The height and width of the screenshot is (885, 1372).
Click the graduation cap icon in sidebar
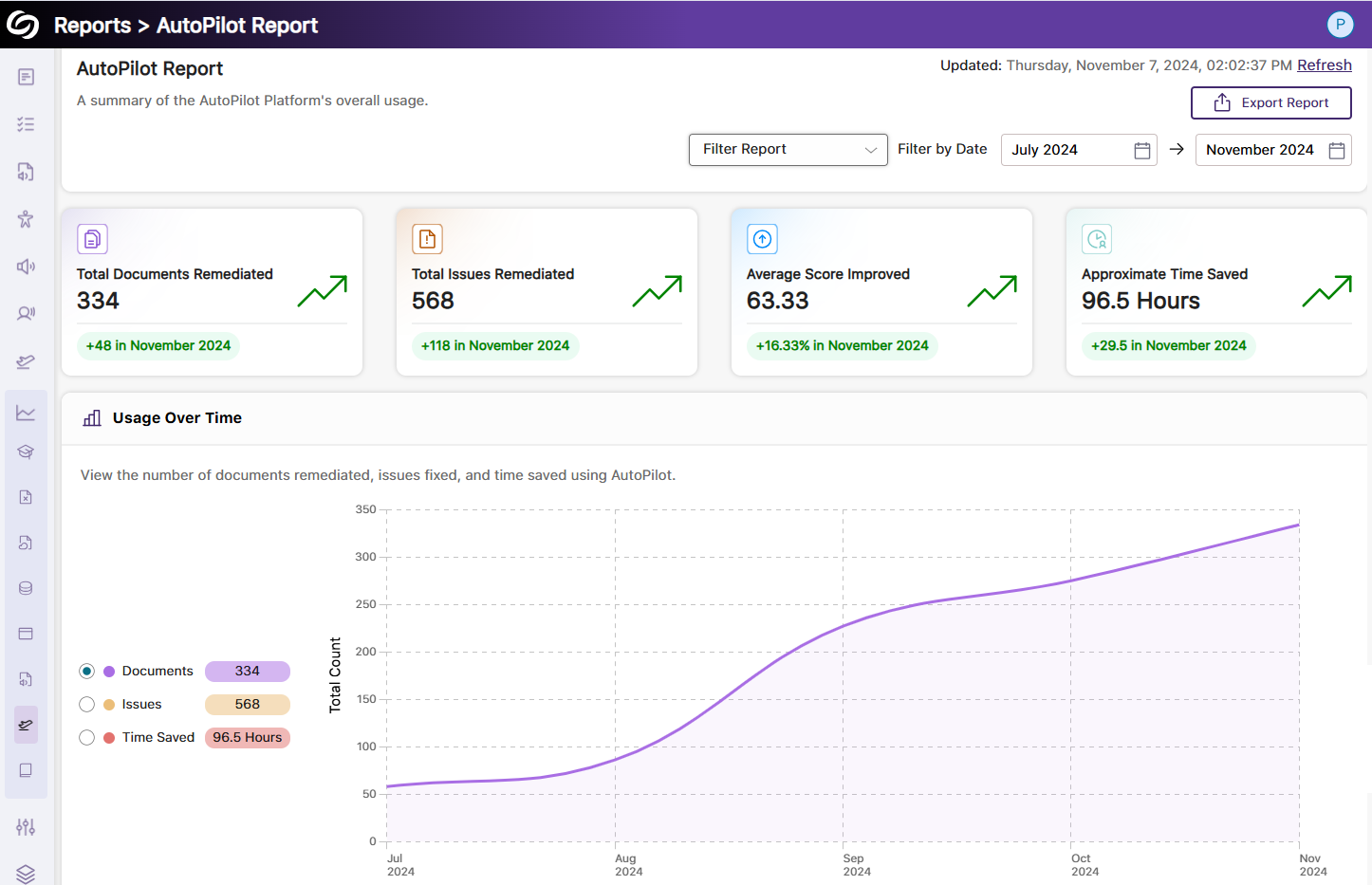click(26, 452)
